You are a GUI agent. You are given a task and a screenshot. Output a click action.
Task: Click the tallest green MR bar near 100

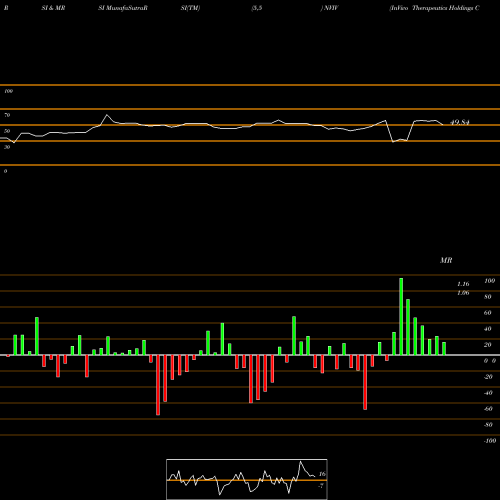click(401, 316)
